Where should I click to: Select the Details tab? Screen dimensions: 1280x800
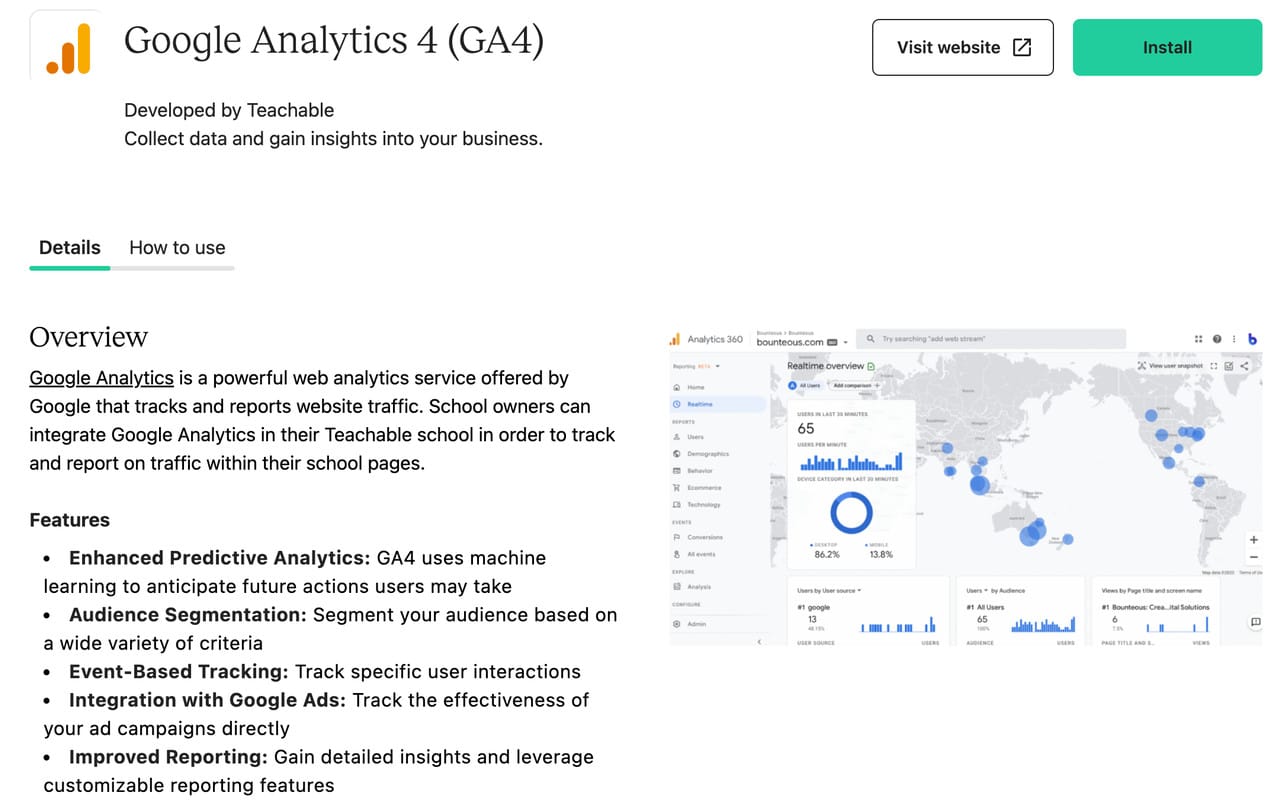[69, 247]
